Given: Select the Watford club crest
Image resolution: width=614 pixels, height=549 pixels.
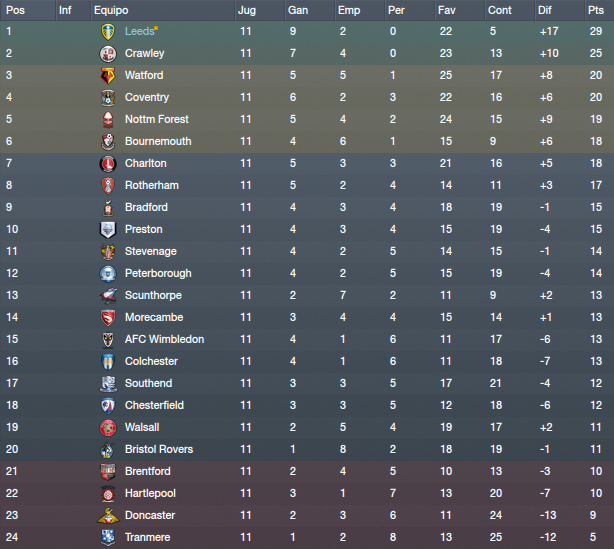Looking at the screenshot, I should tap(108, 76).
